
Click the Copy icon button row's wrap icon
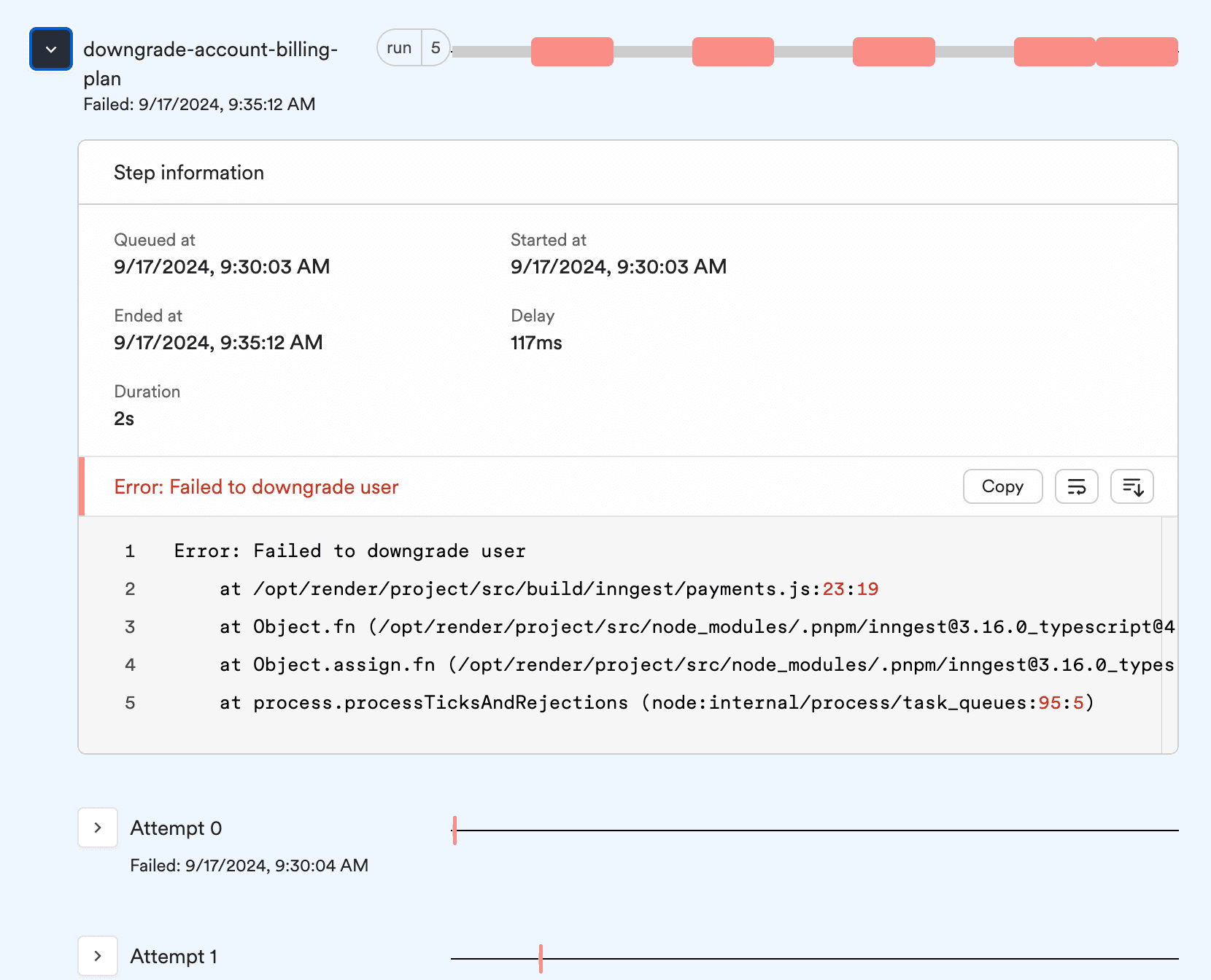click(1077, 486)
